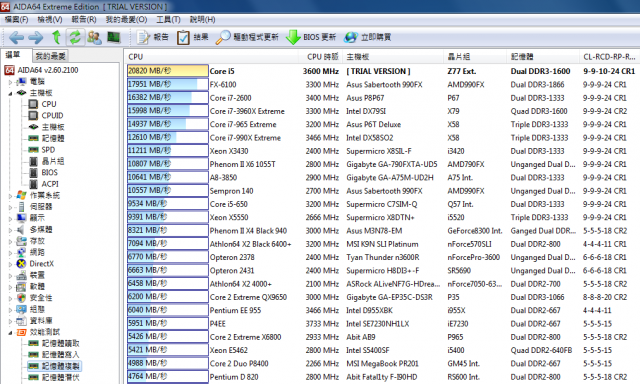
Task: Open the 工具(T) tools menu
Action: click(168, 20)
